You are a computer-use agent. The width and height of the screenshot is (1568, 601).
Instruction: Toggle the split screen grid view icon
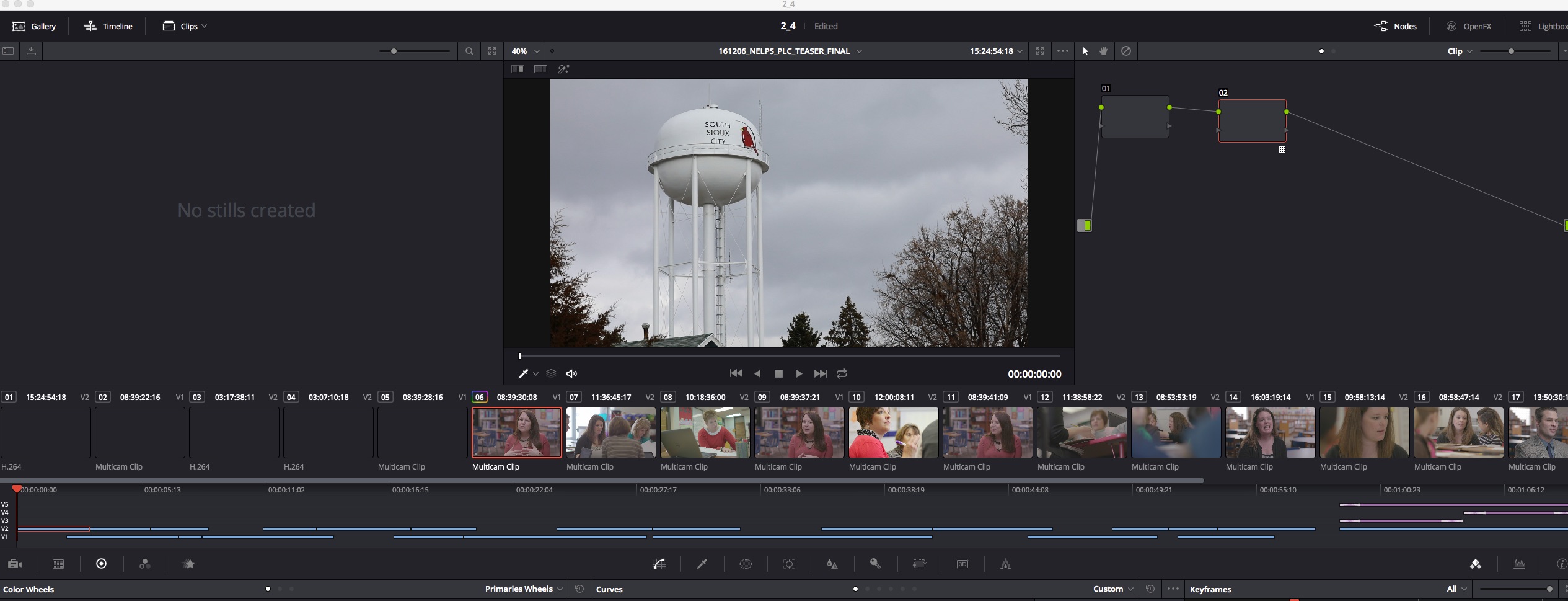pos(540,69)
